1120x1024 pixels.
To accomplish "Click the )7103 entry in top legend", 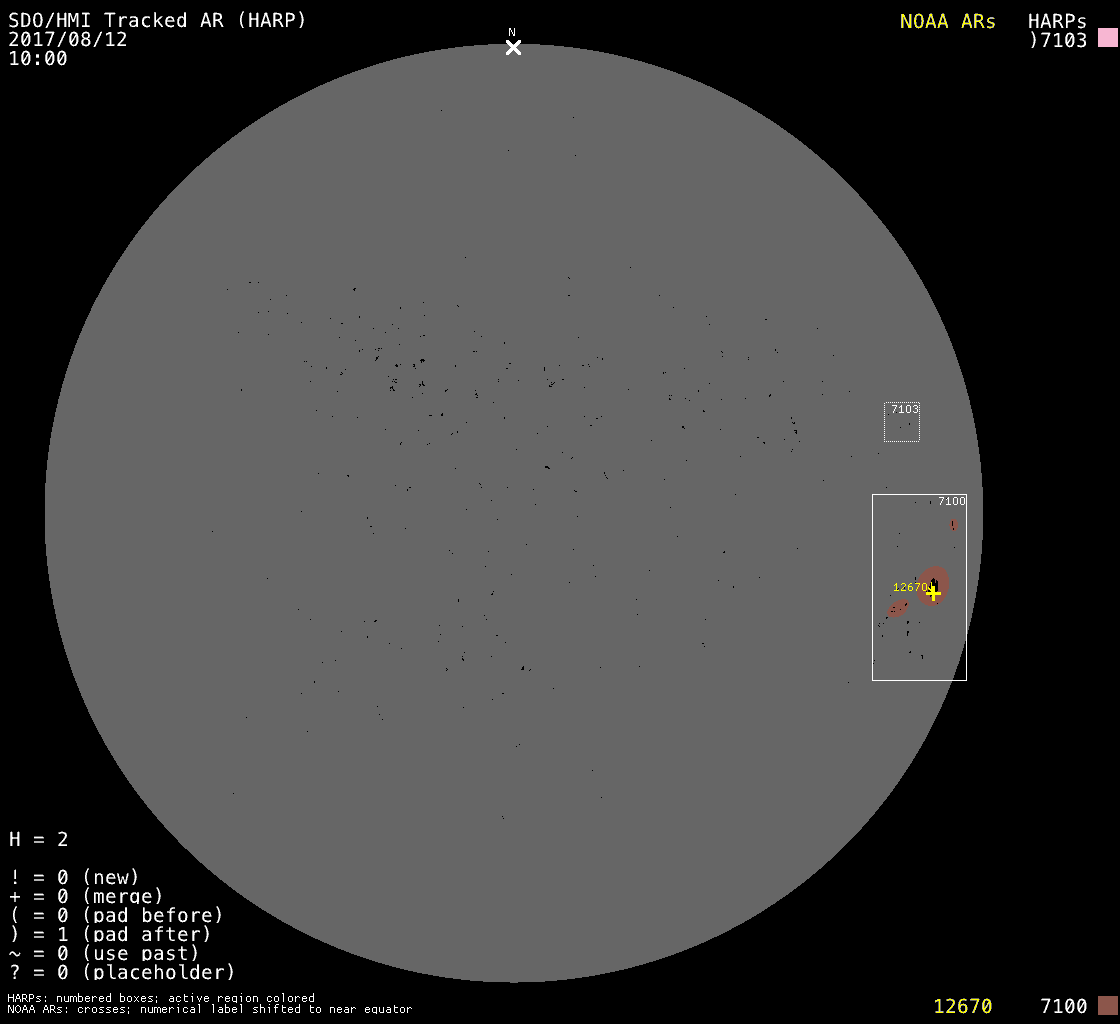I will [x=1057, y=40].
